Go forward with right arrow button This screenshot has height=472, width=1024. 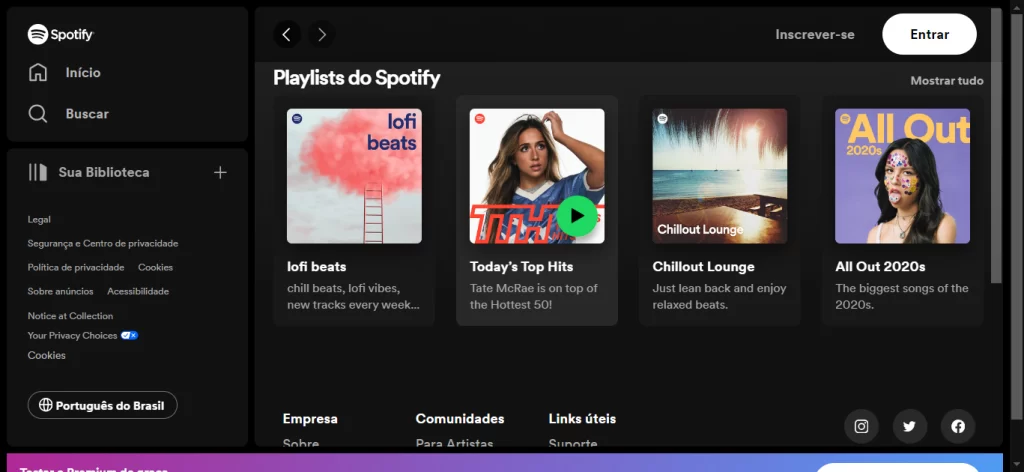click(x=321, y=35)
